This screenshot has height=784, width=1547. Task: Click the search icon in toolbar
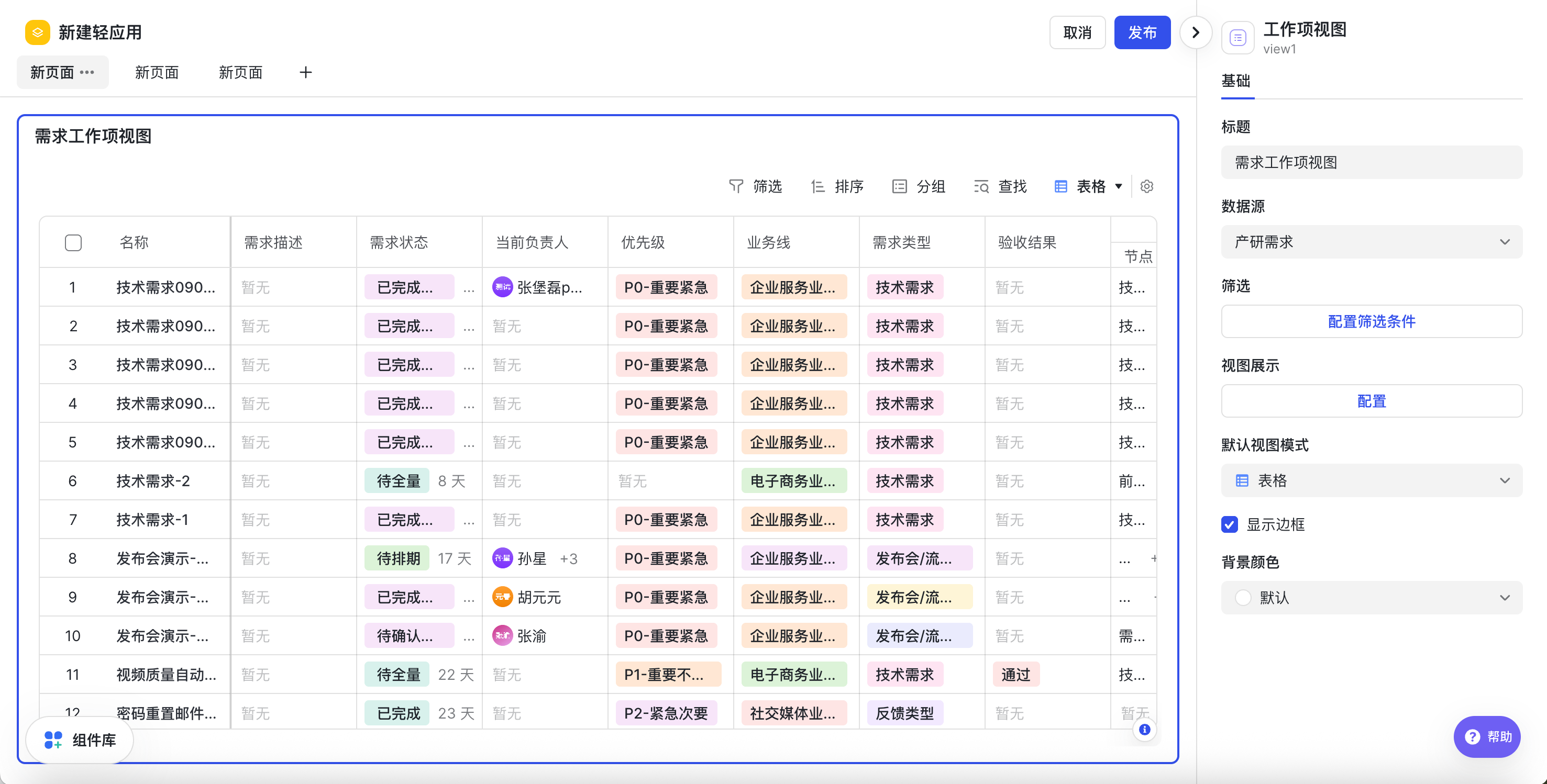point(981,187)
